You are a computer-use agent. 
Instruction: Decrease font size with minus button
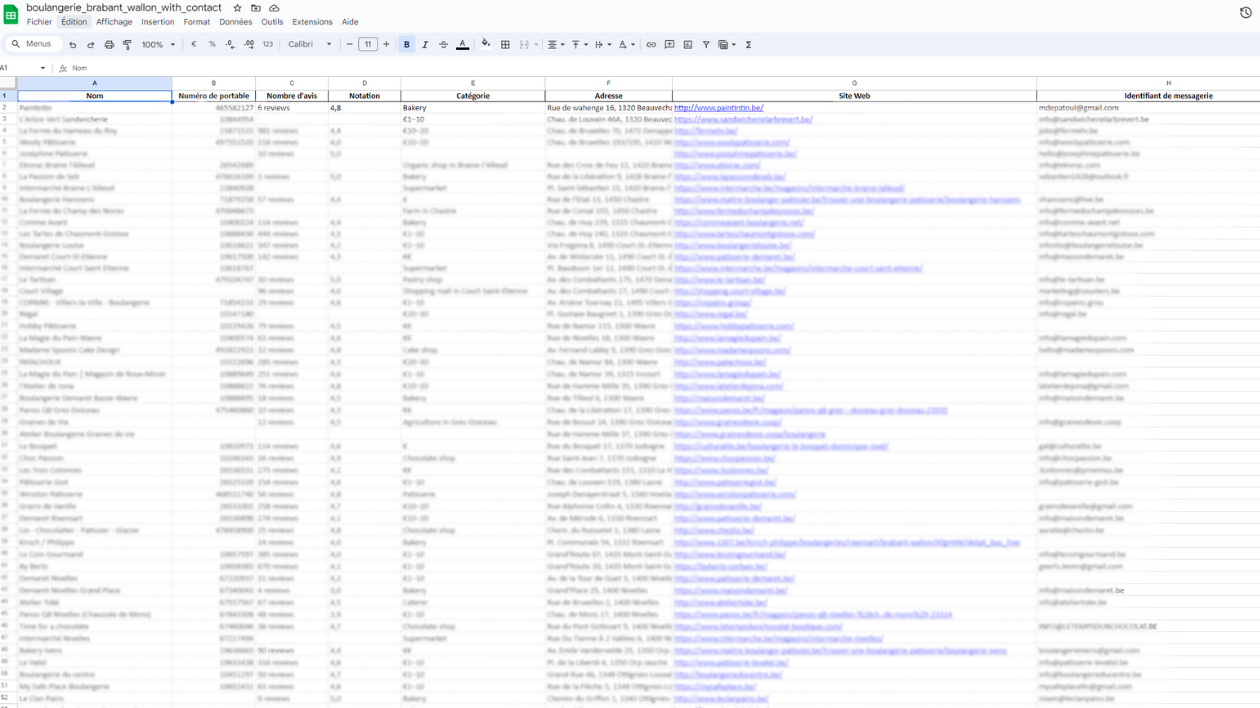349,45
